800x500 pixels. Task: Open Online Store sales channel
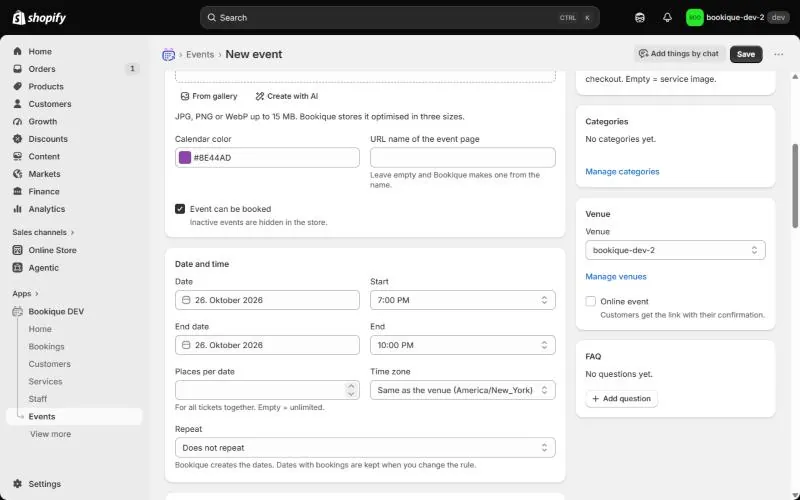(x=53, y=250)
